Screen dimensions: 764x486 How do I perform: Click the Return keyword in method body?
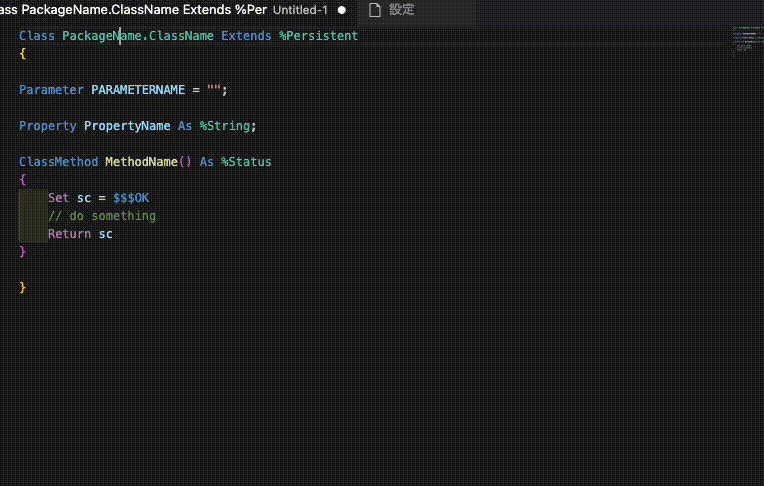click(x=69, y=234)
